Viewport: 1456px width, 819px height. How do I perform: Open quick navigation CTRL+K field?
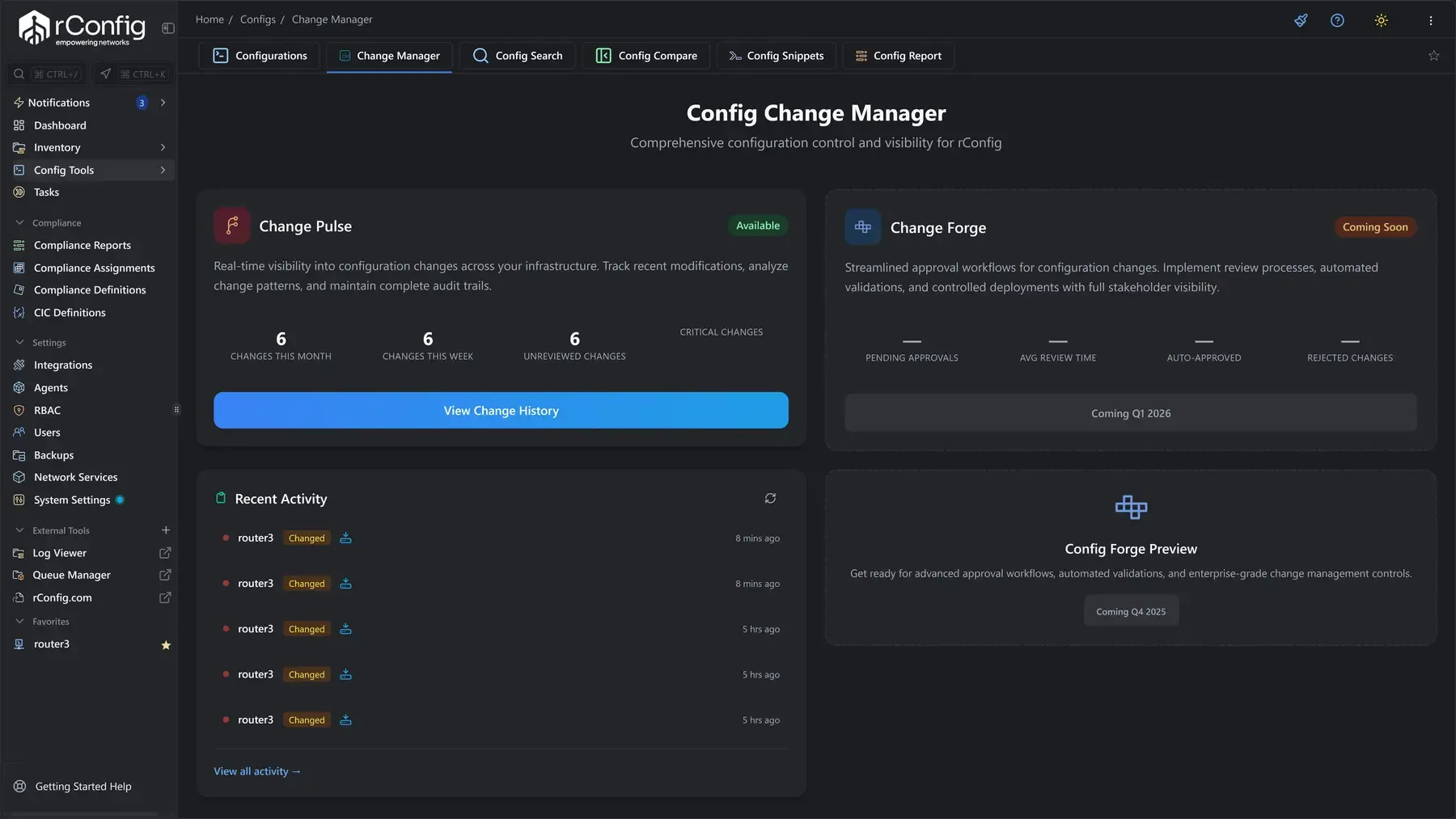tap(133, 74)
